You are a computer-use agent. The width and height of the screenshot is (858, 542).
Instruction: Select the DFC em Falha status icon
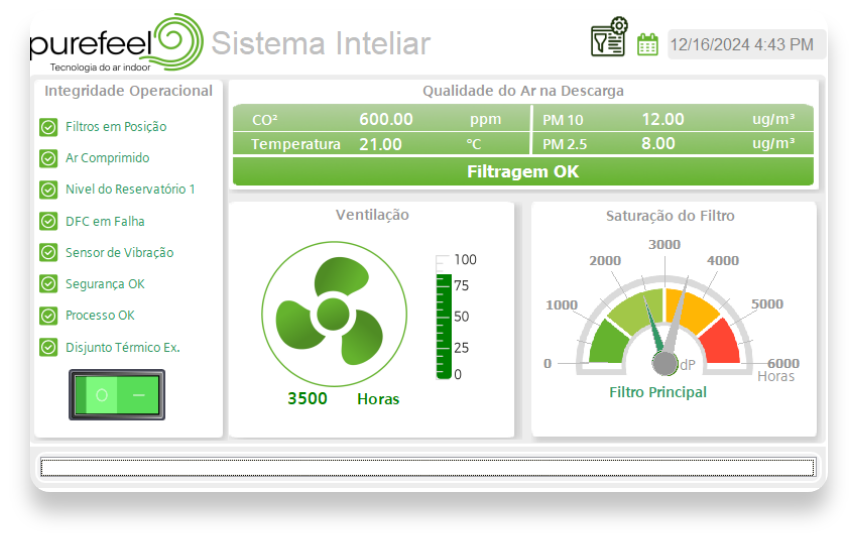[48, 221]
